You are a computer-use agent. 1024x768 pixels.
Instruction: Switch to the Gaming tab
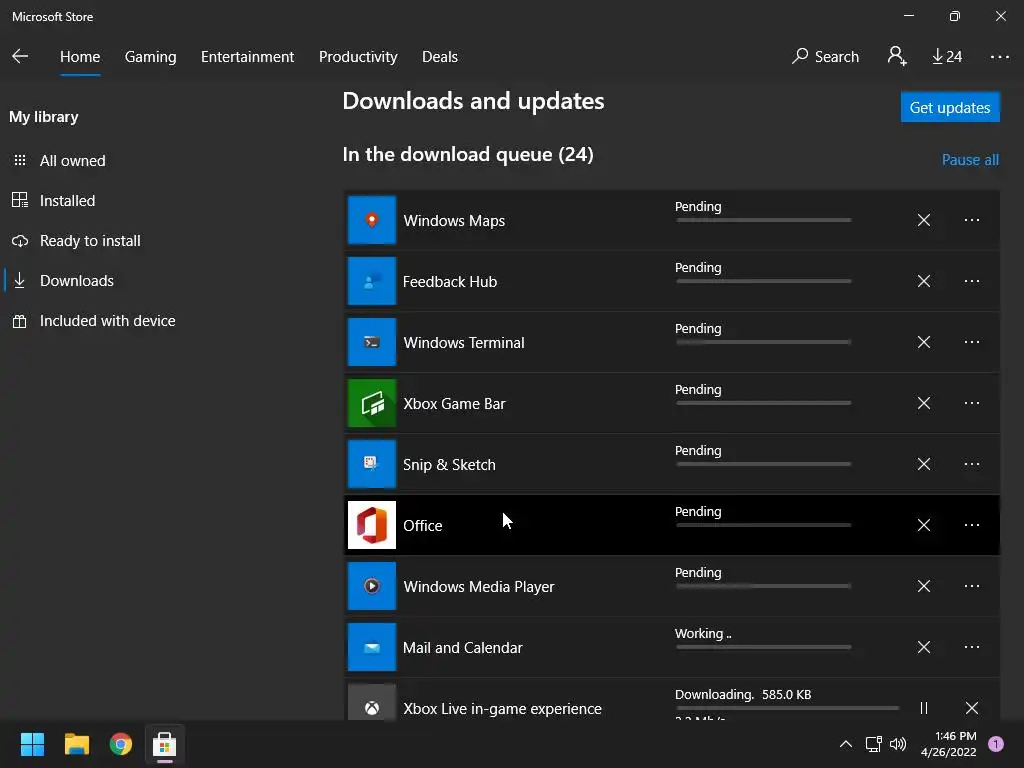[x=150, y=57]
